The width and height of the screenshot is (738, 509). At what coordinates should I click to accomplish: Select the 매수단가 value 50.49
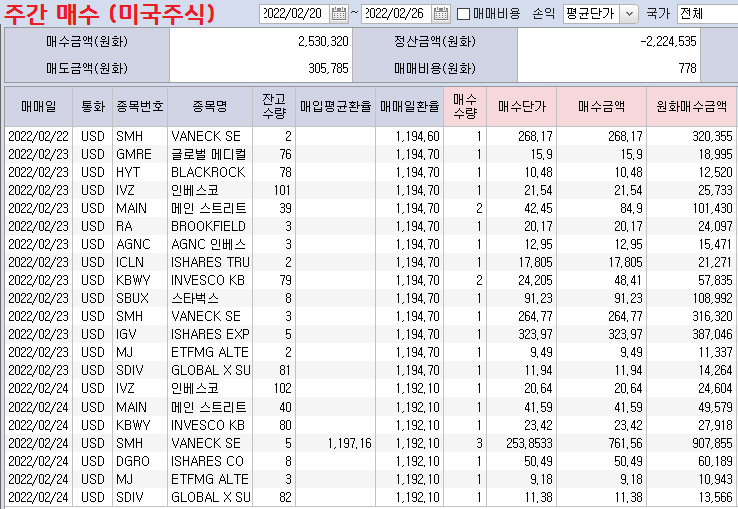521,461
